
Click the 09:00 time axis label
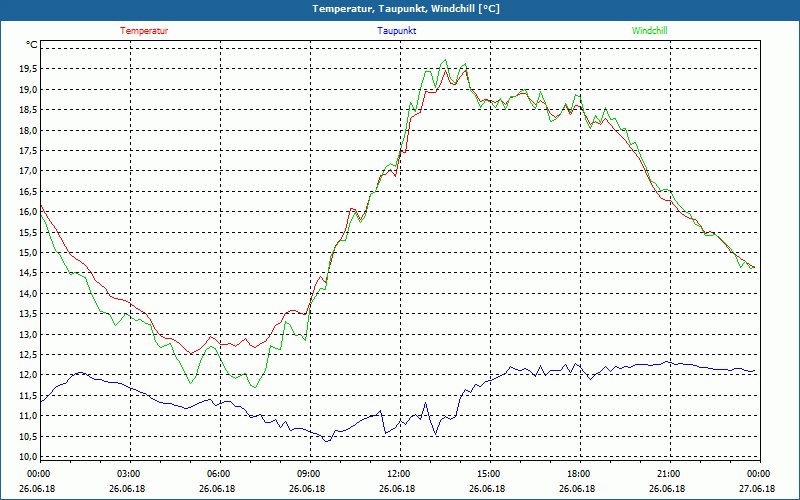pyautogui.click(x=309, y=474)
